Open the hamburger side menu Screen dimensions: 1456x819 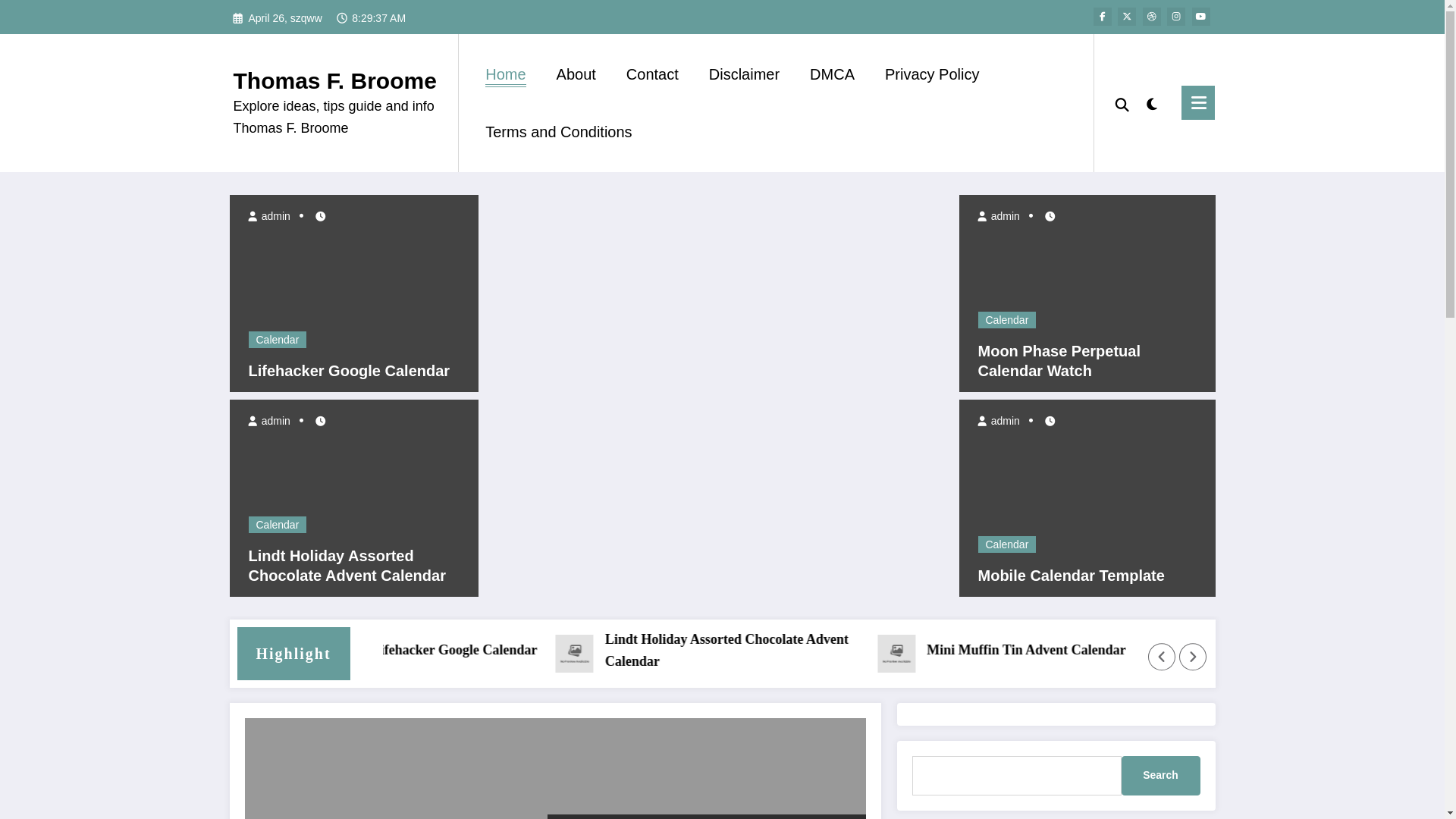(x=1197, y=102)
